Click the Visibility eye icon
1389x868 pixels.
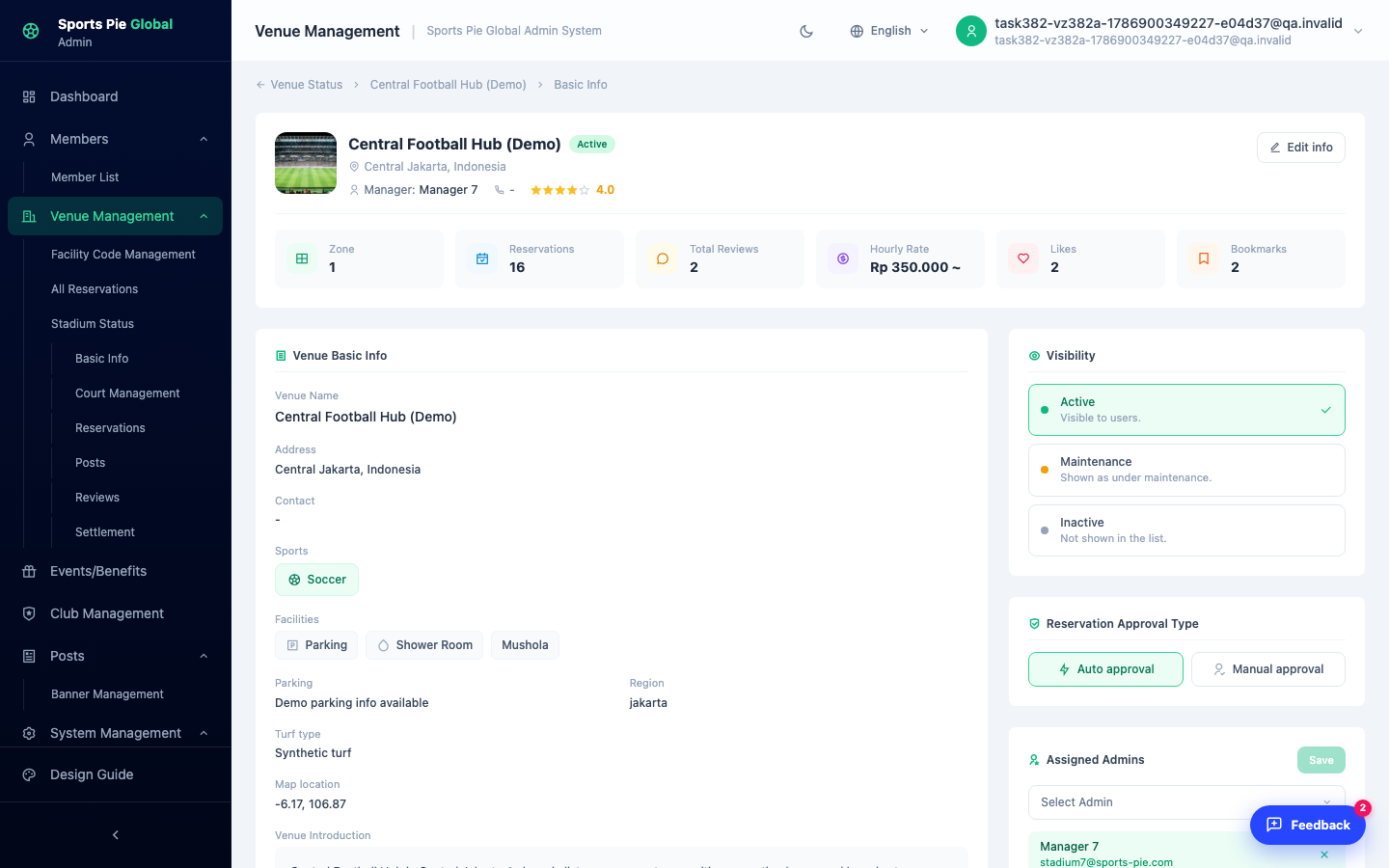(1034, 356)
